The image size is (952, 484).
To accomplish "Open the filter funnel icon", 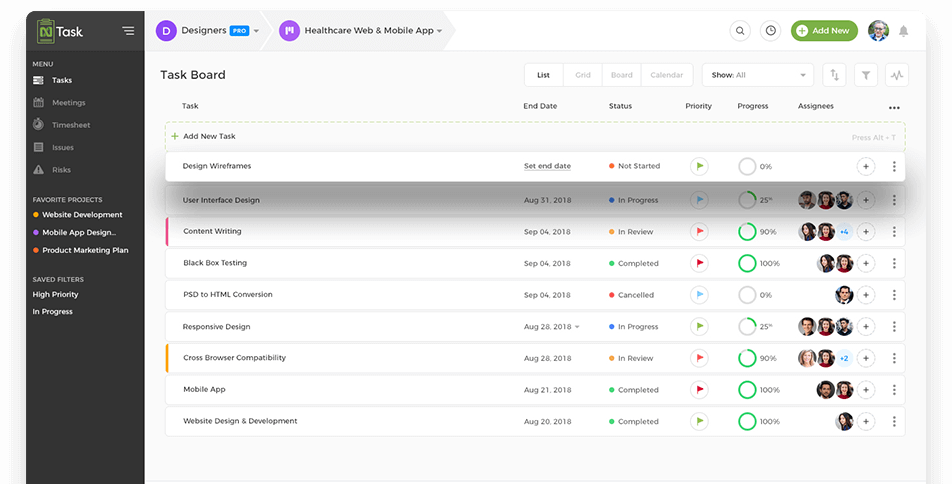I will click(866, 75).
